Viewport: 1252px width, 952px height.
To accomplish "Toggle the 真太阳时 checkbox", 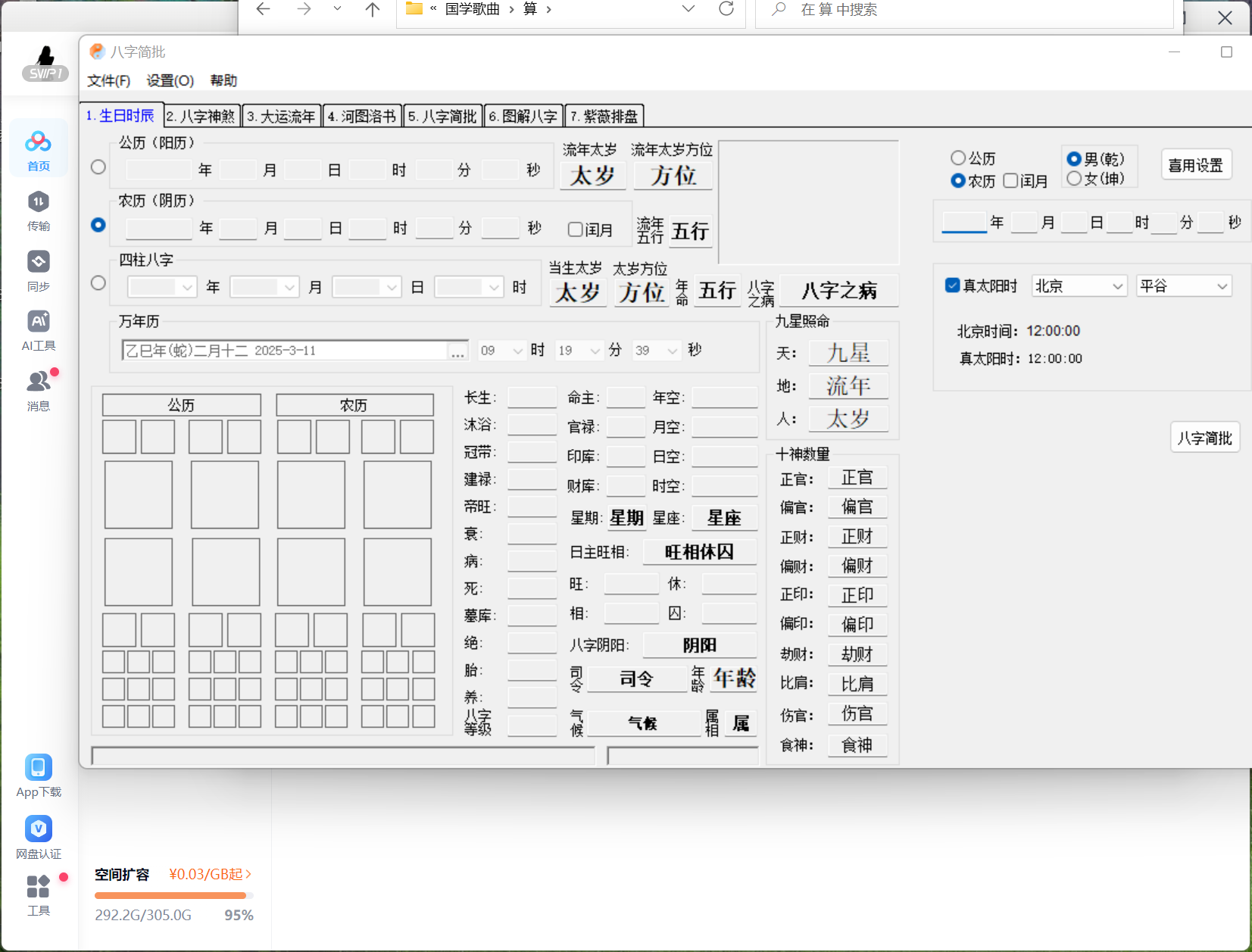I will click(x=953, y=286).
